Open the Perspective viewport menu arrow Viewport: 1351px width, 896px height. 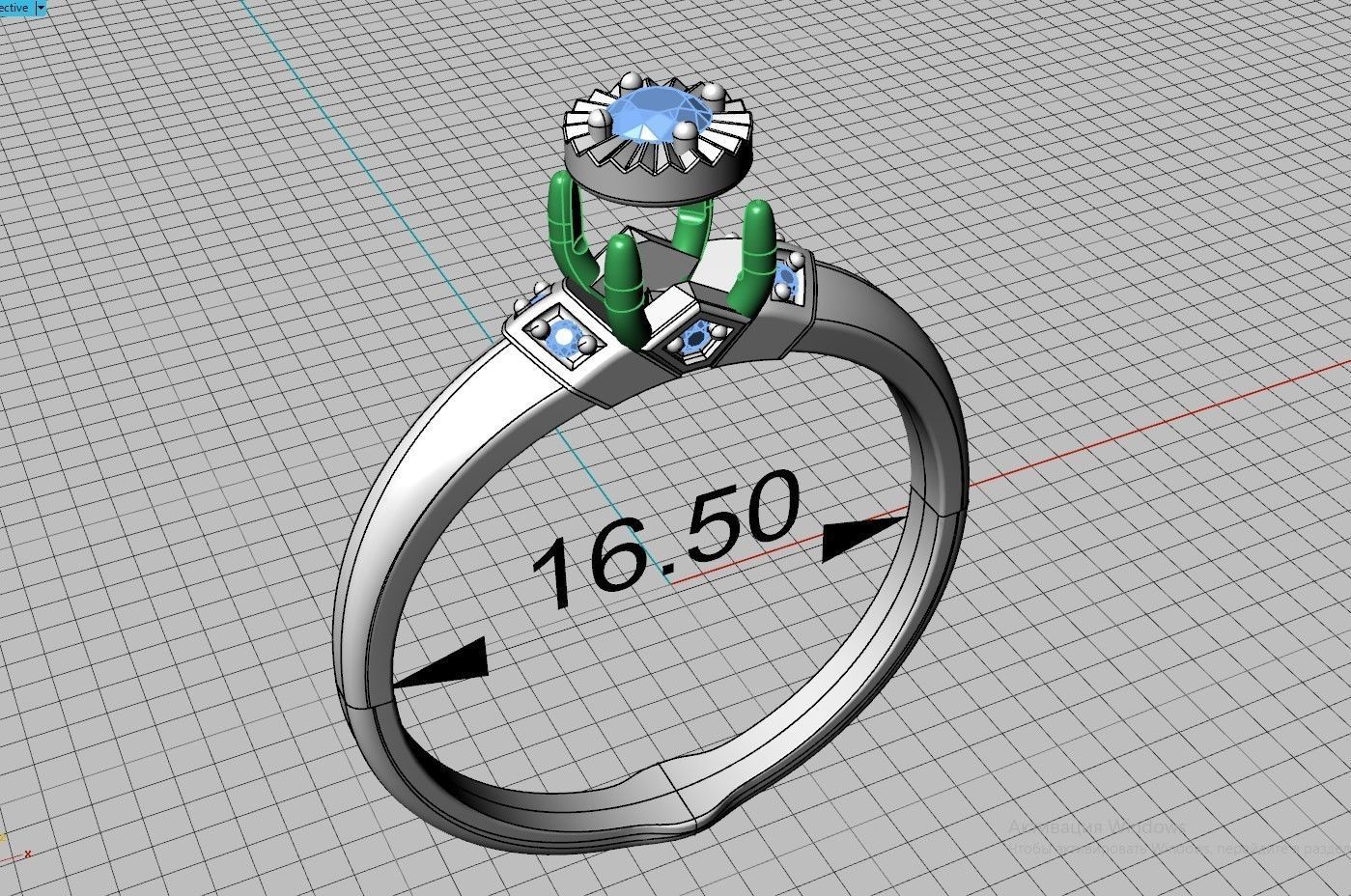coord(41,7)
